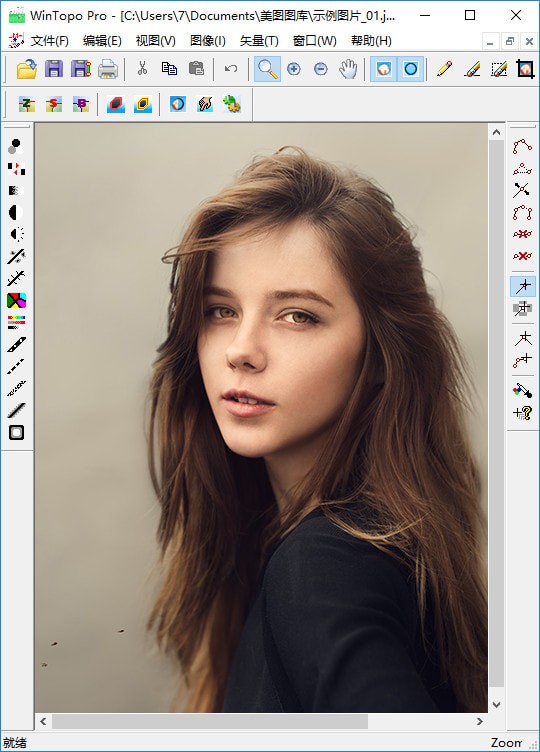Toggle the show vector layer button
Screen dimensions: 540x752
coord(411,69)
